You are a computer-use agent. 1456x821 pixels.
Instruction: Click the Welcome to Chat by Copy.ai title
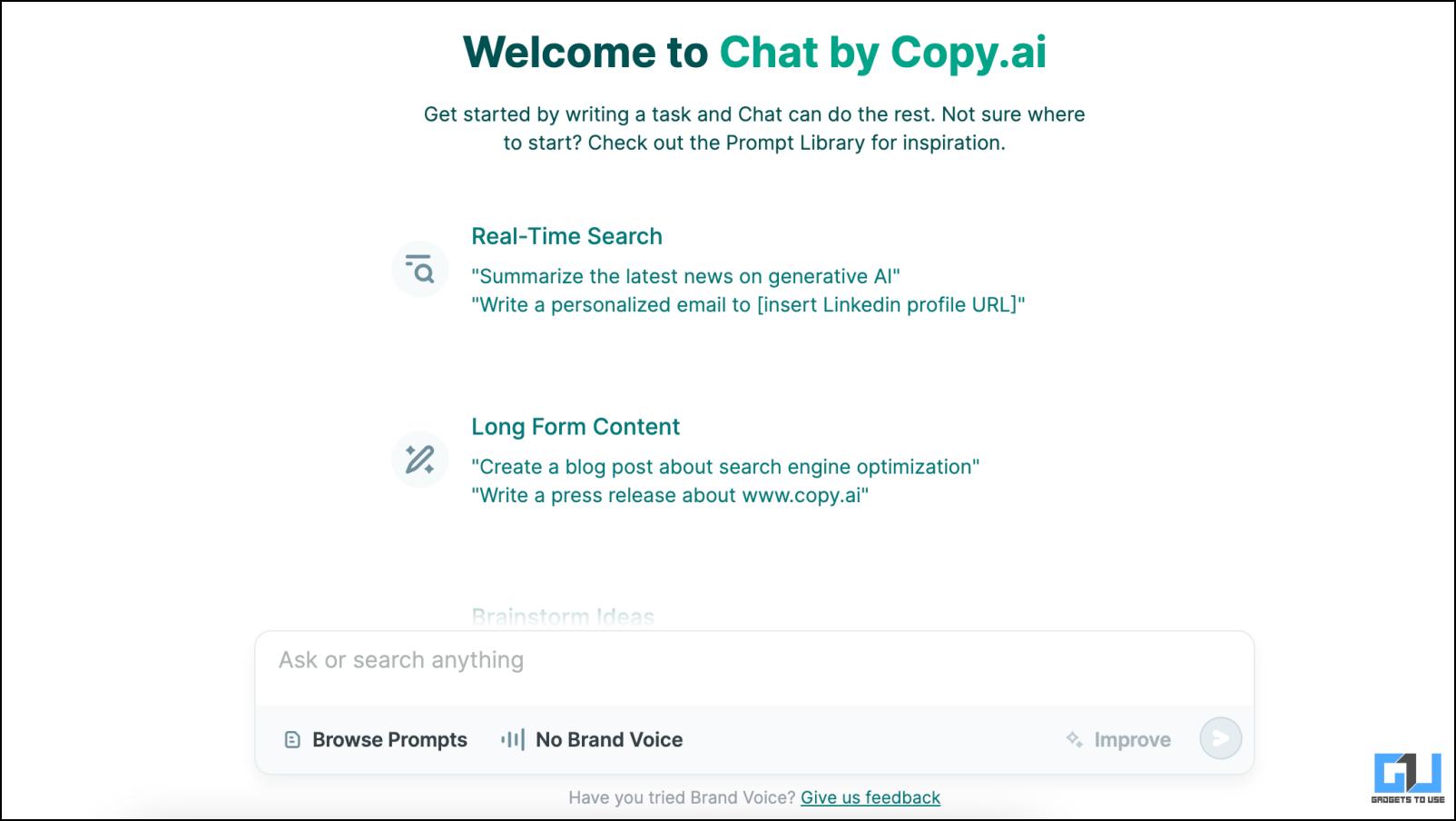[x=754, y=52]
